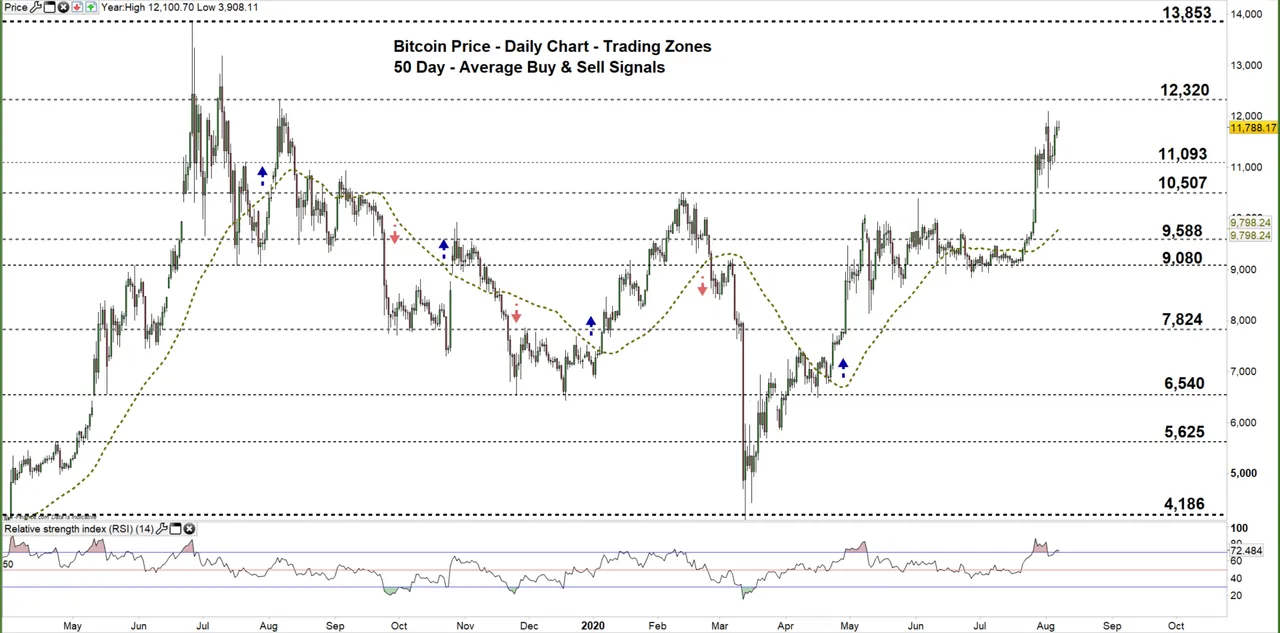Click the green up arrow icon in Price header
1280x633 pixels.
91,7
